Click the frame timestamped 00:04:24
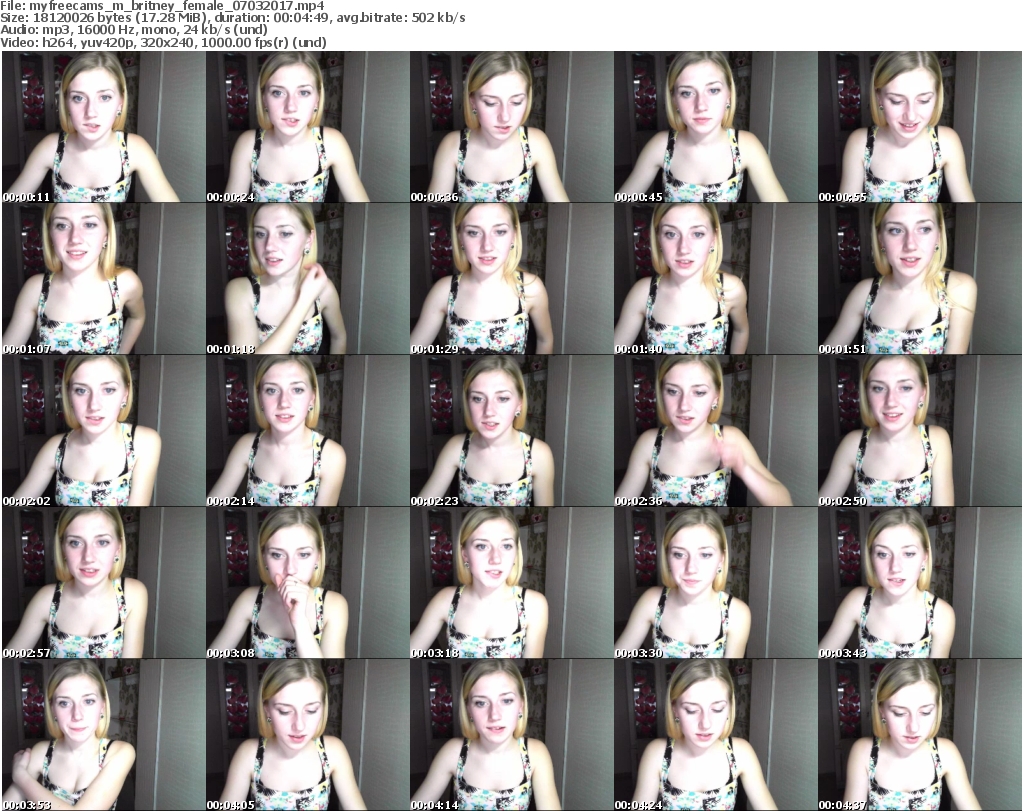Viewport: 1024px width, 811px height. pyautogui.click(x=715, y=735)
